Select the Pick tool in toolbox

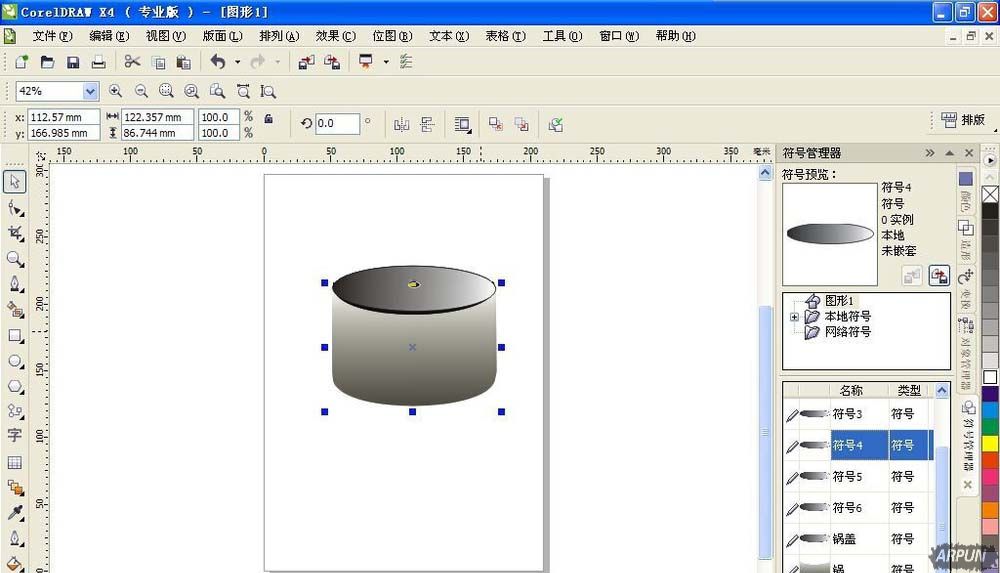[x=15, y=182]
